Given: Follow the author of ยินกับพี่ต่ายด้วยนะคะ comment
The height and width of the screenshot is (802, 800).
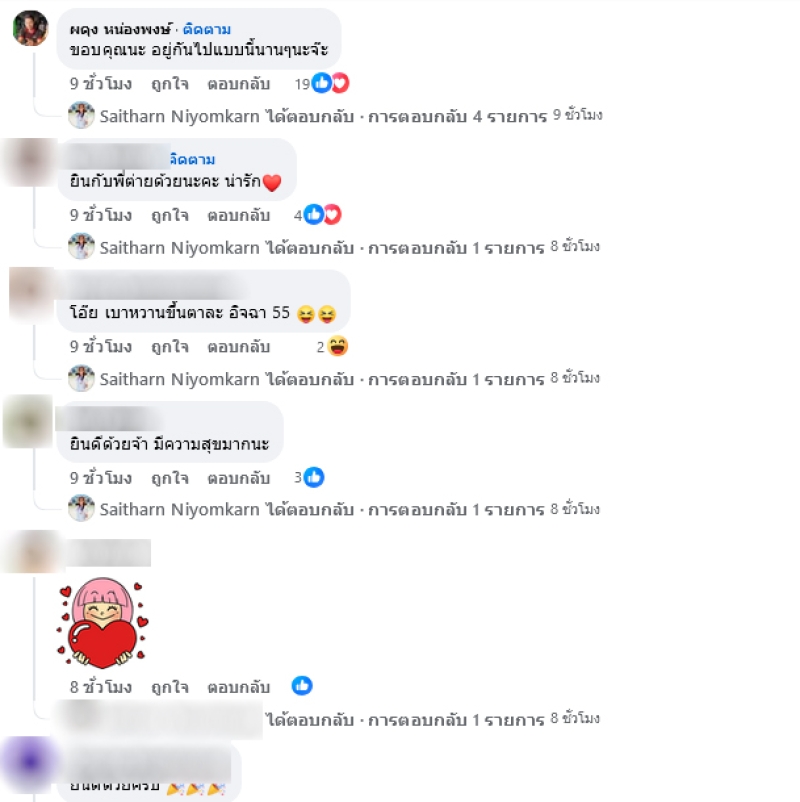Looking at the screenshot, I should (192, 160).
